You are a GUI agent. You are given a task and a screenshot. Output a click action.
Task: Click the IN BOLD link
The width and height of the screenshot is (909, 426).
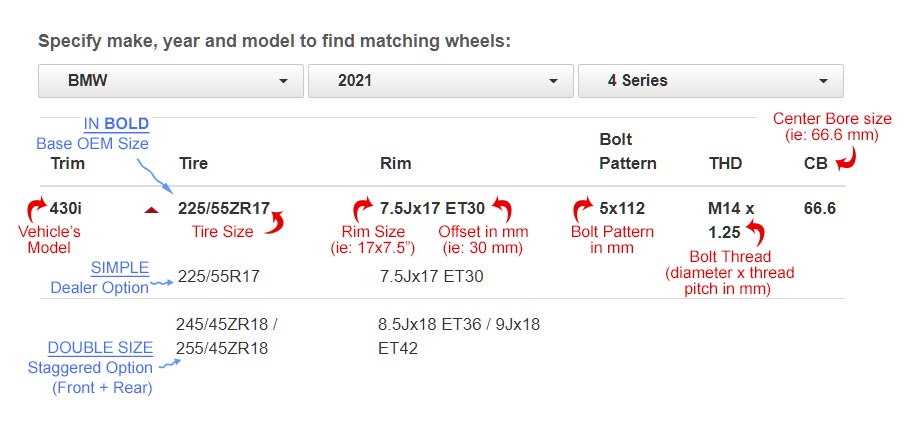pos(116,124)
